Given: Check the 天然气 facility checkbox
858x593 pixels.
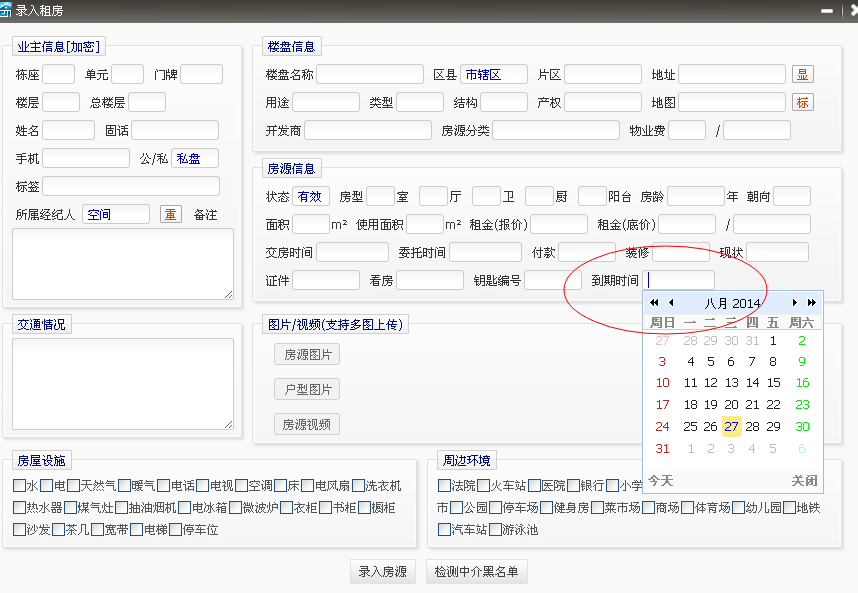Looking at the screenshot, I should [x=74, y=486].
